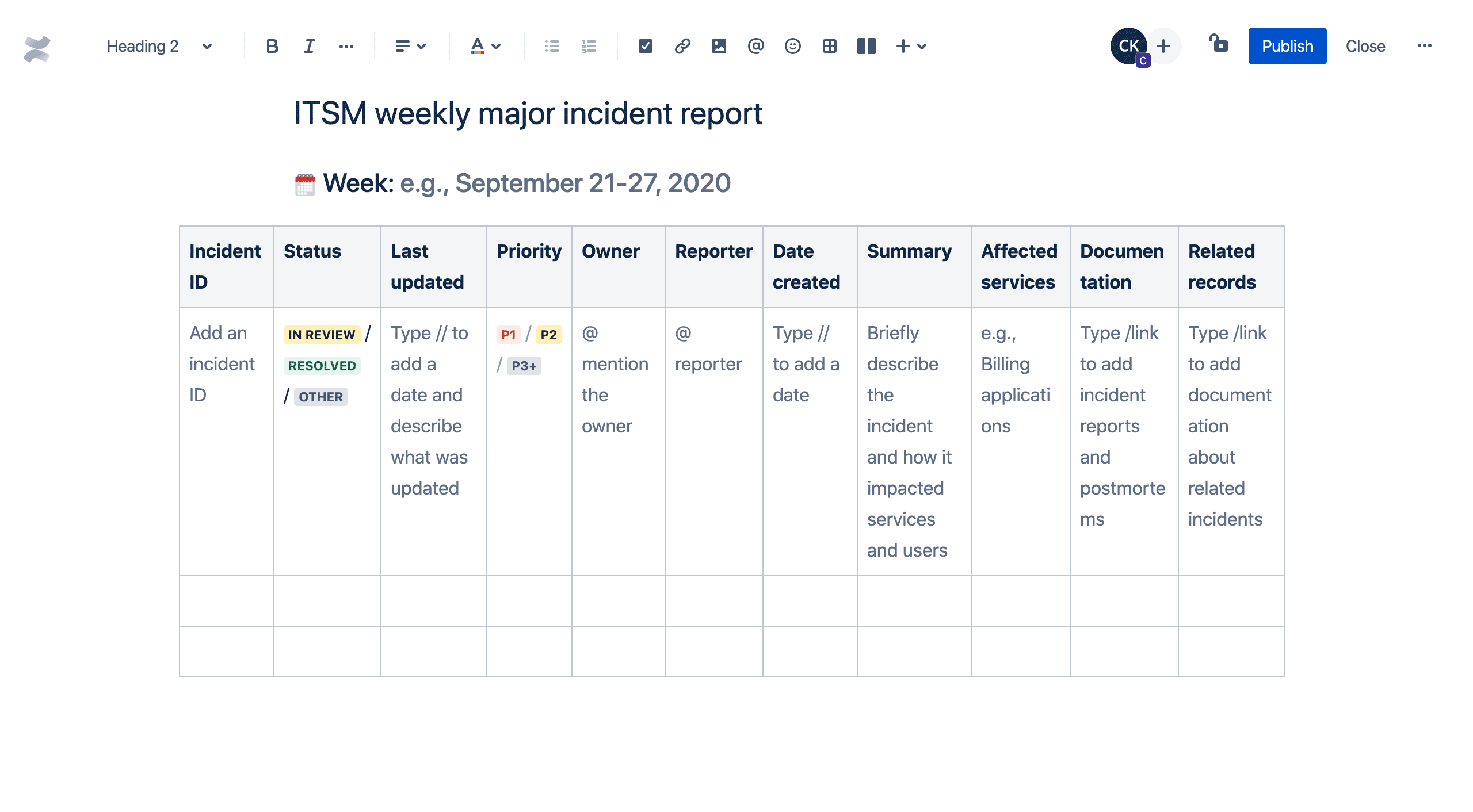Click the Bold formatting icon

coord(272,45)
